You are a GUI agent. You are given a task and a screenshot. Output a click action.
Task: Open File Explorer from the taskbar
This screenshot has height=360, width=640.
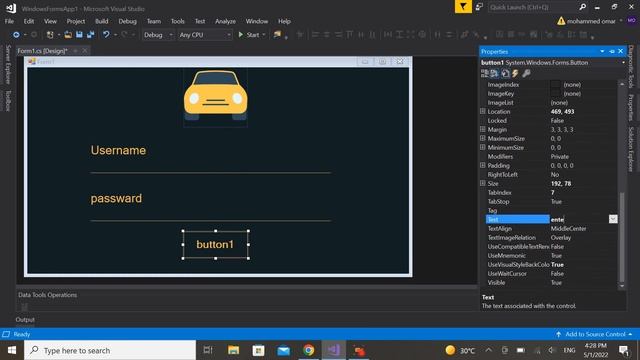coord(233,350)
